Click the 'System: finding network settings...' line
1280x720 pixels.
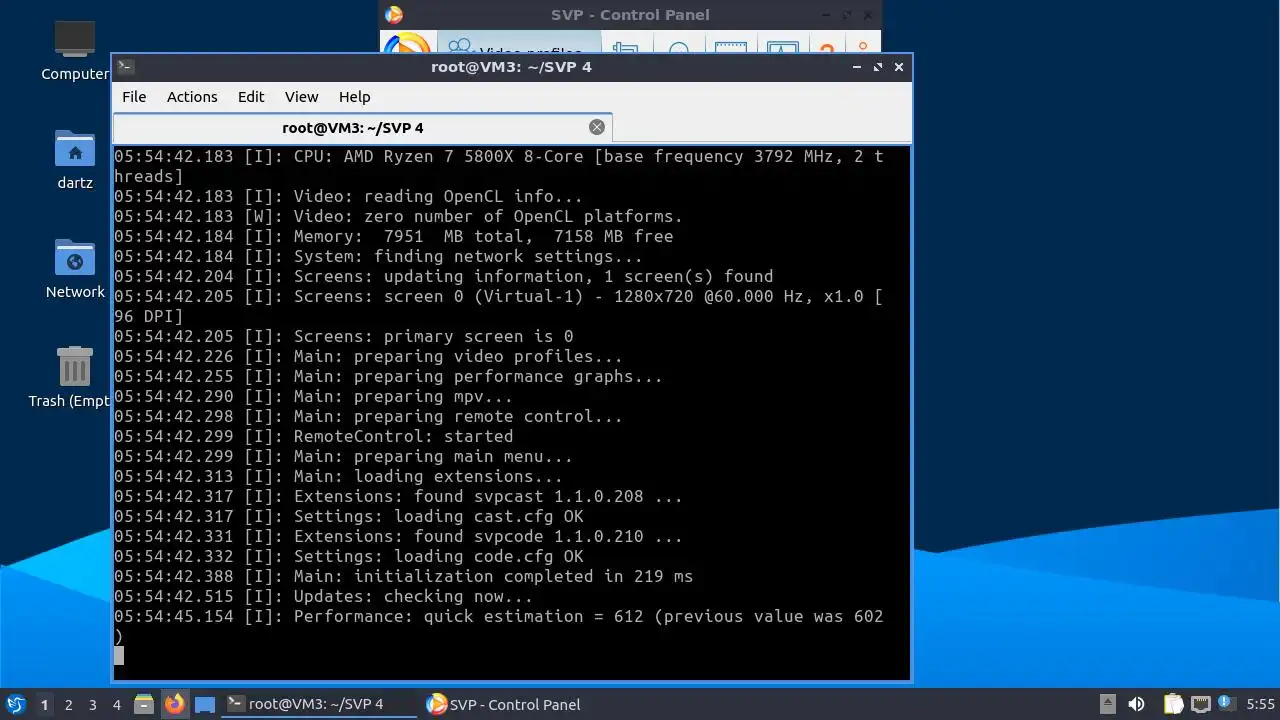pos(378,256)
